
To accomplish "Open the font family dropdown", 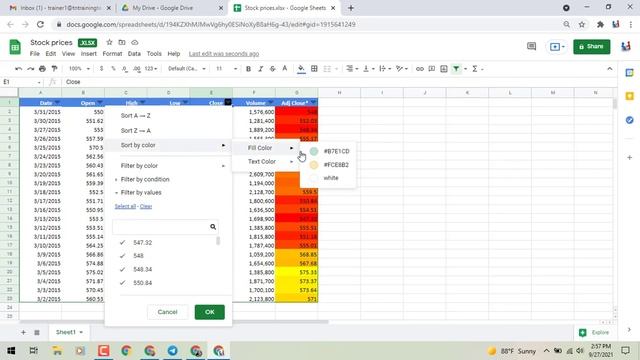I will click(187, 69).
